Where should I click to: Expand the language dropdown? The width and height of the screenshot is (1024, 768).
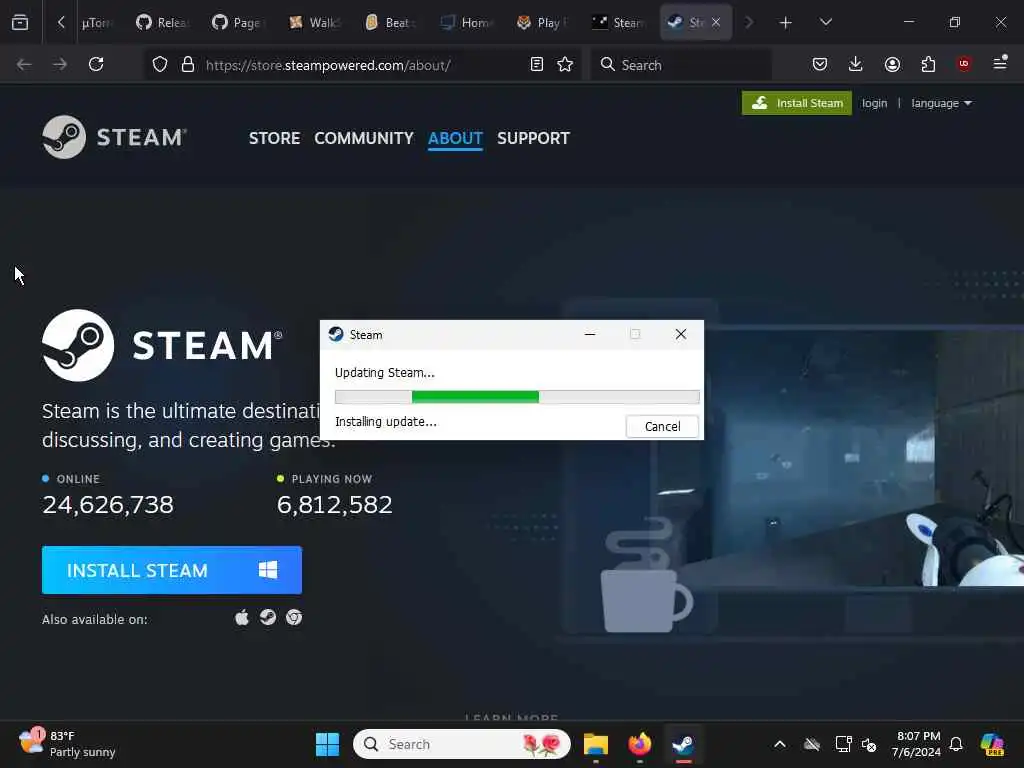(941, 103)
